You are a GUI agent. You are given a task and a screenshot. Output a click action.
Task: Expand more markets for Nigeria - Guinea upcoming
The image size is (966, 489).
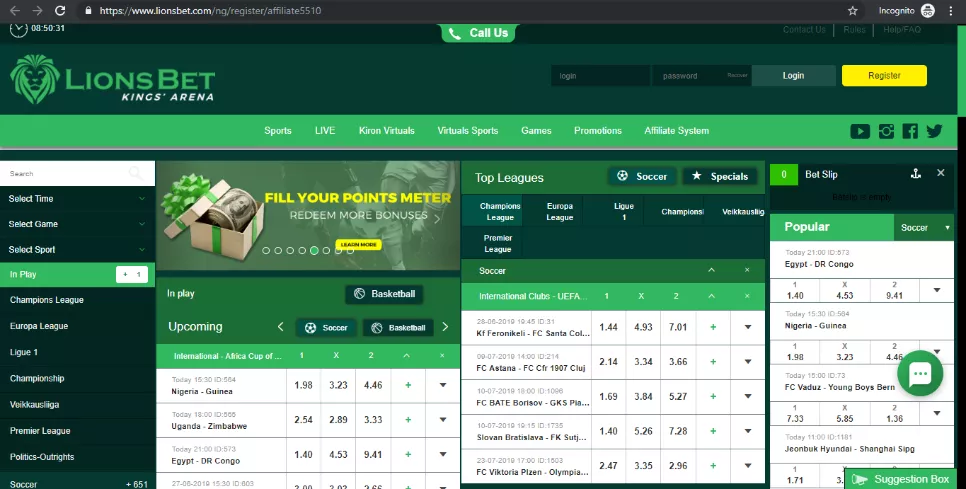click(442, 385)
